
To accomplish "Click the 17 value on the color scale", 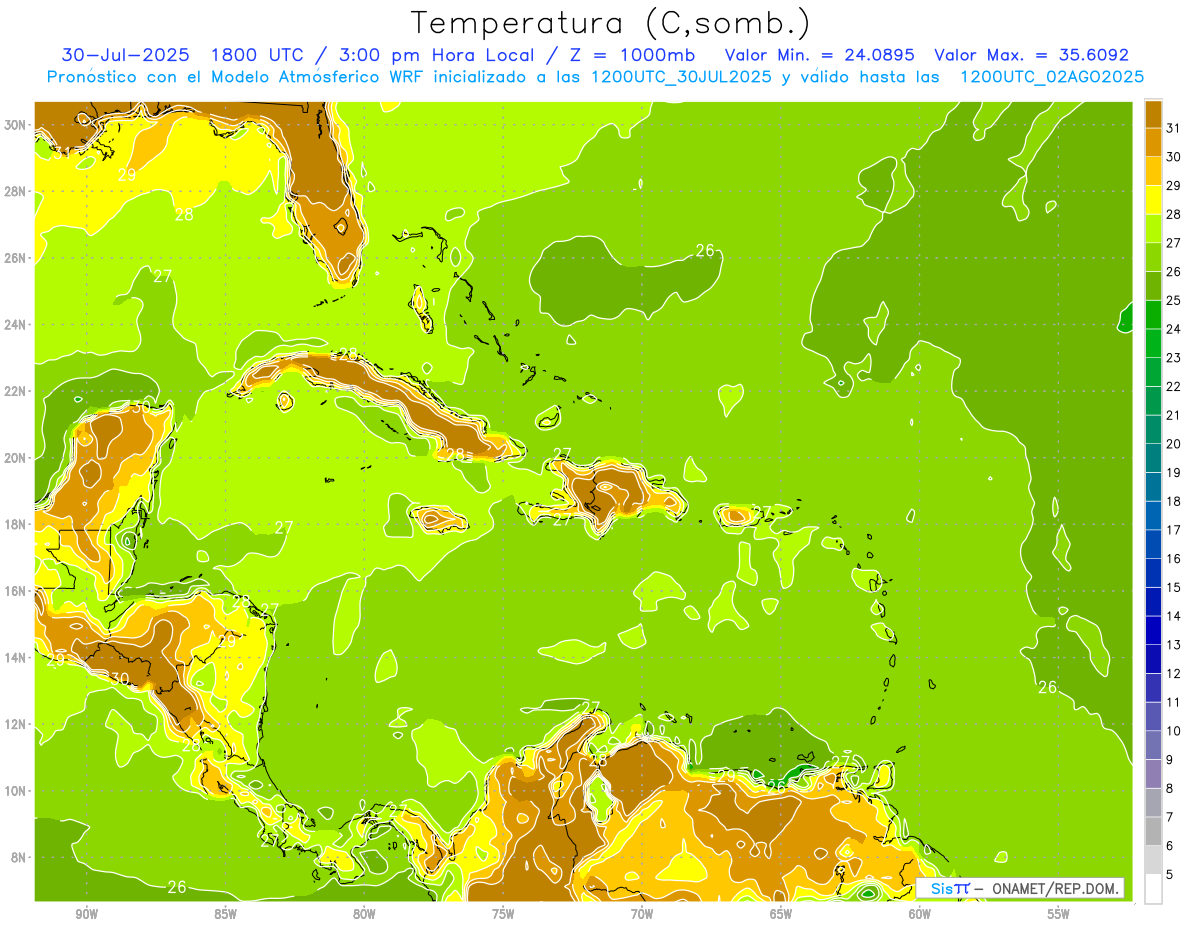I will click(x=1174, y=530).
